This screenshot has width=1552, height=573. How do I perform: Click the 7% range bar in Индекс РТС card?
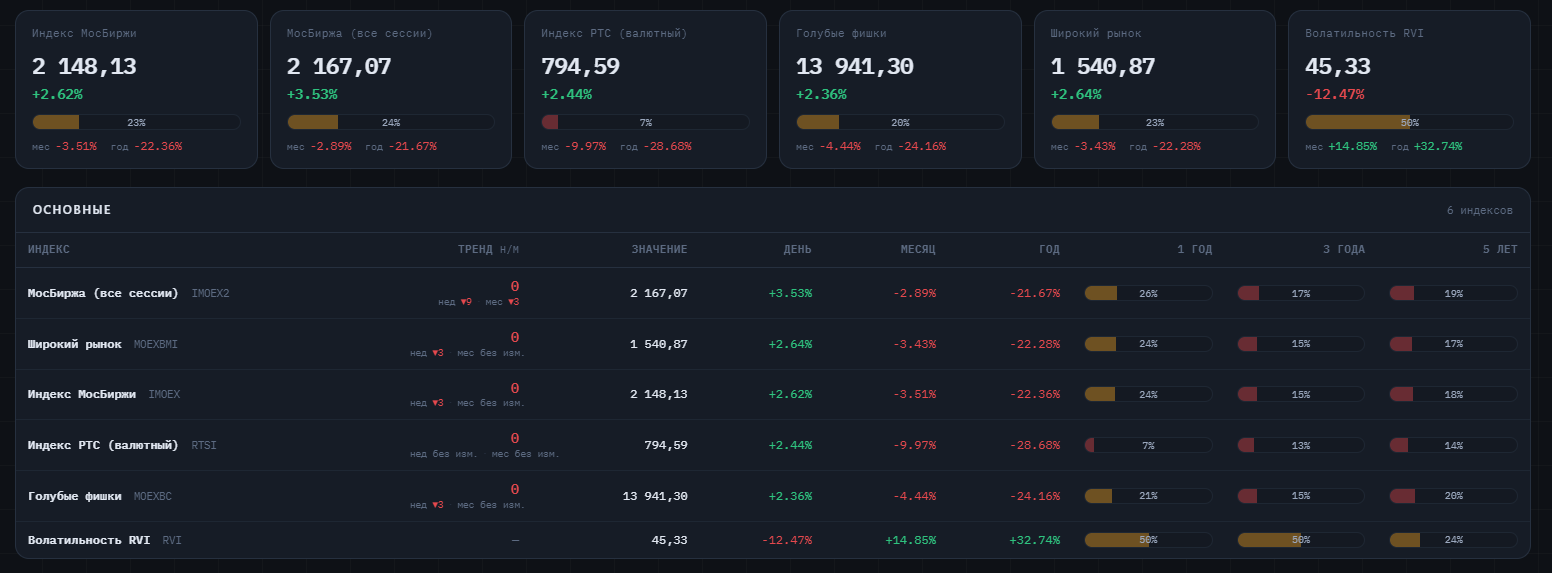(645, 122)
